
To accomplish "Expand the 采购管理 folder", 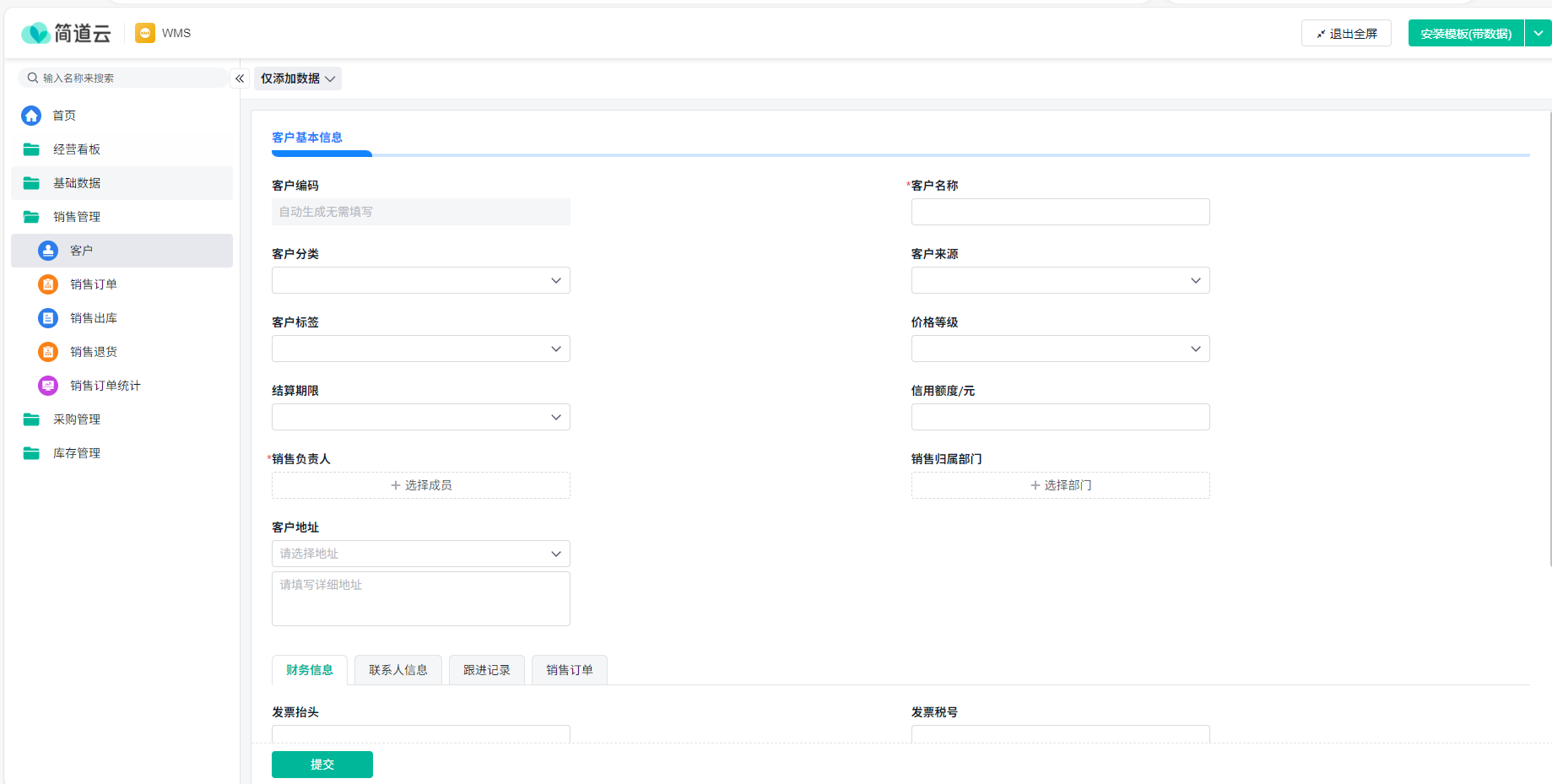I will pos(77,419).
